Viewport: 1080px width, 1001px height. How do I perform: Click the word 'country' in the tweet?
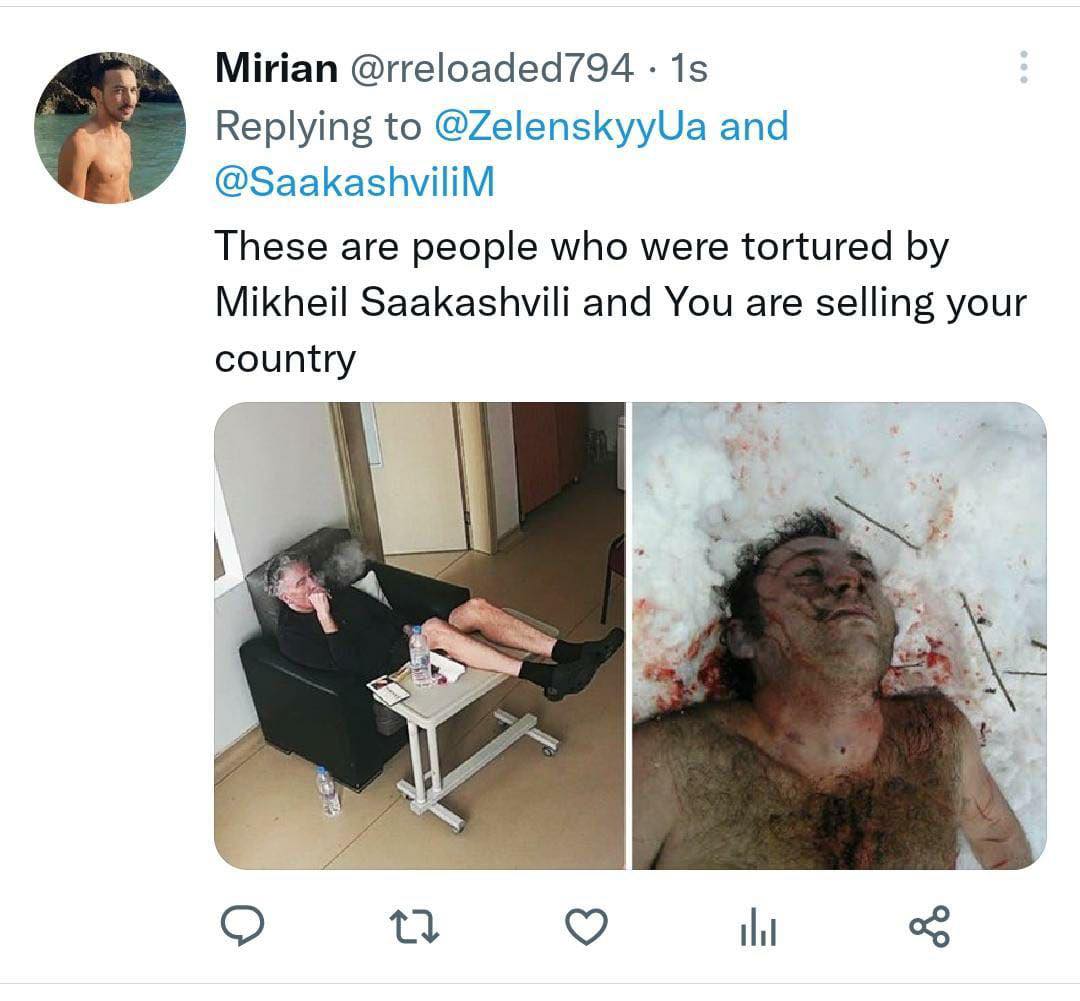285,359
